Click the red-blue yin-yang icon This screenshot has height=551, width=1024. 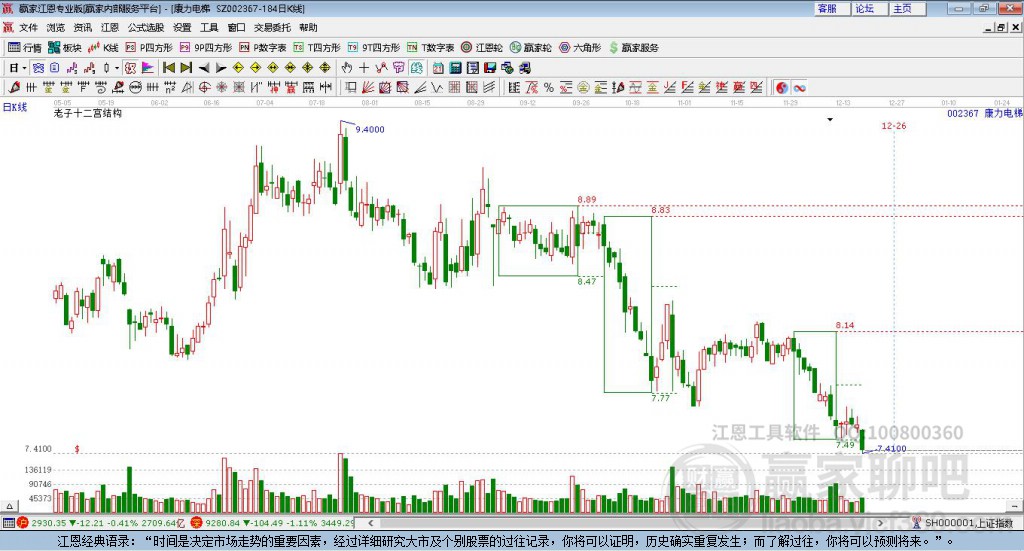pyautogui.click(x=782, y=87)
